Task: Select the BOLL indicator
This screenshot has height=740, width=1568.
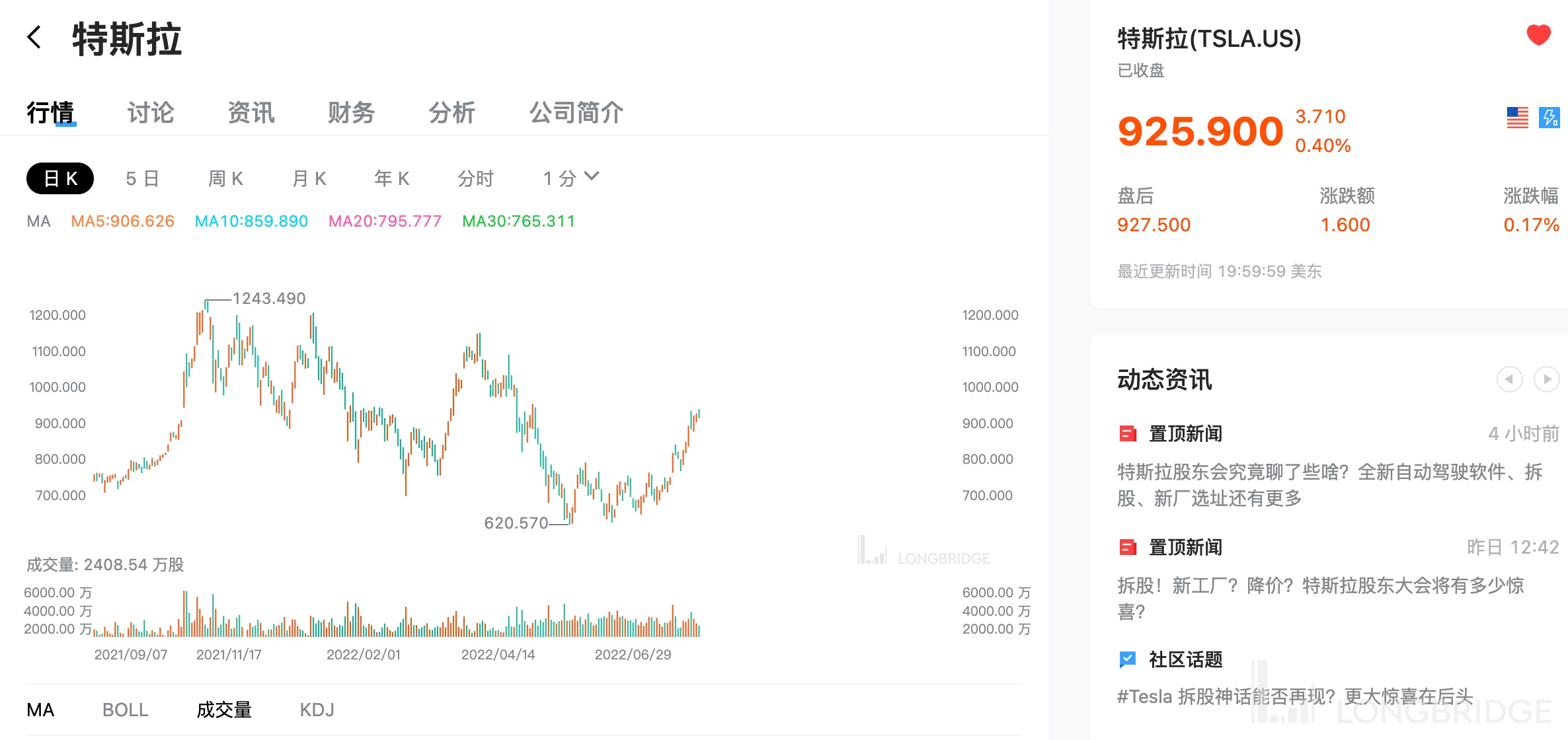Action: (125, 710)
